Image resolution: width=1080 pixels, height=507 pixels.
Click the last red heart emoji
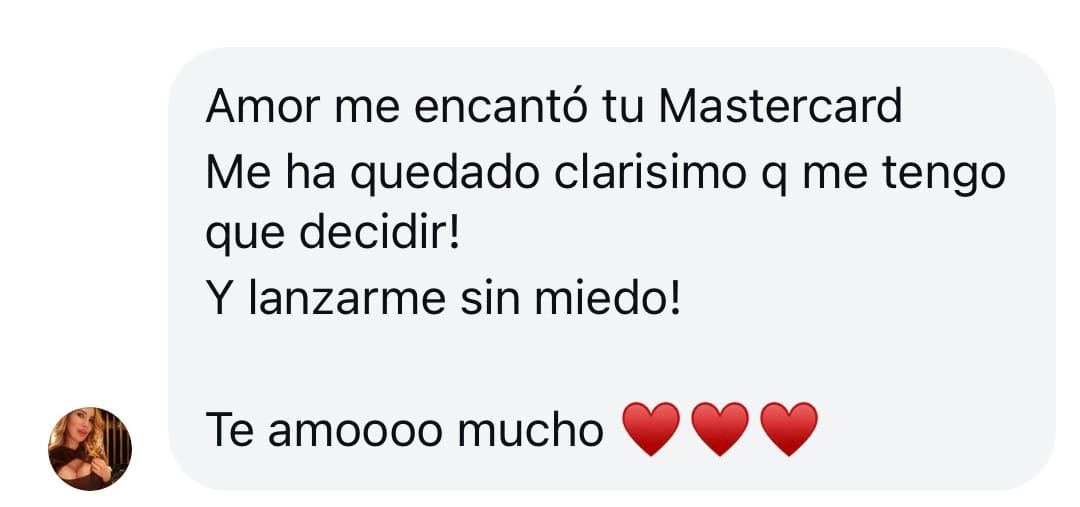pyautogui.click(x=789, y=429)
